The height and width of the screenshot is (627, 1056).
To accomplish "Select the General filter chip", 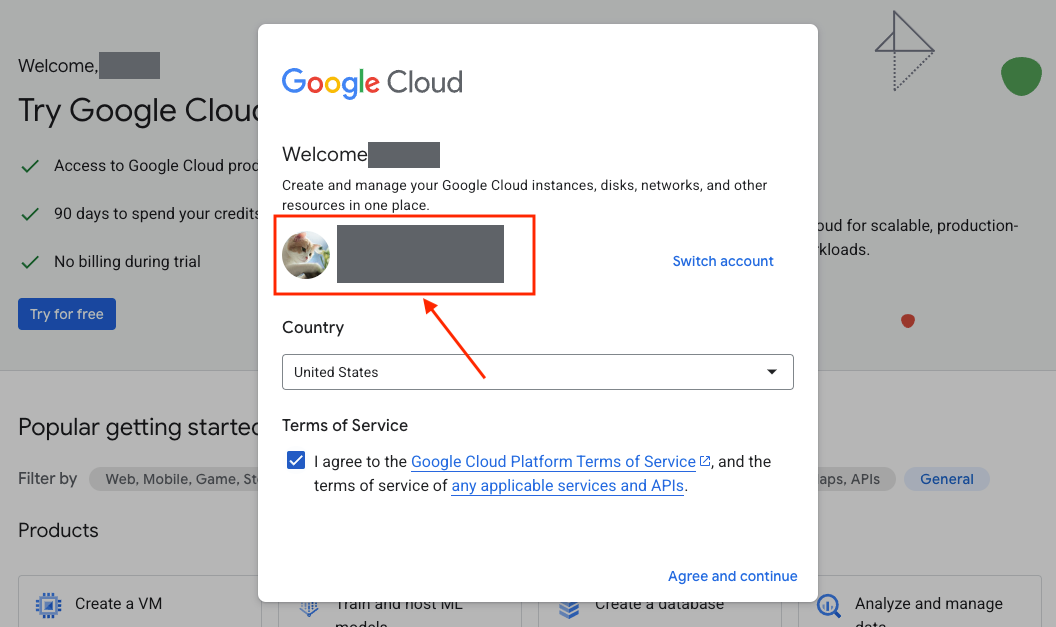I will (946, 479).
